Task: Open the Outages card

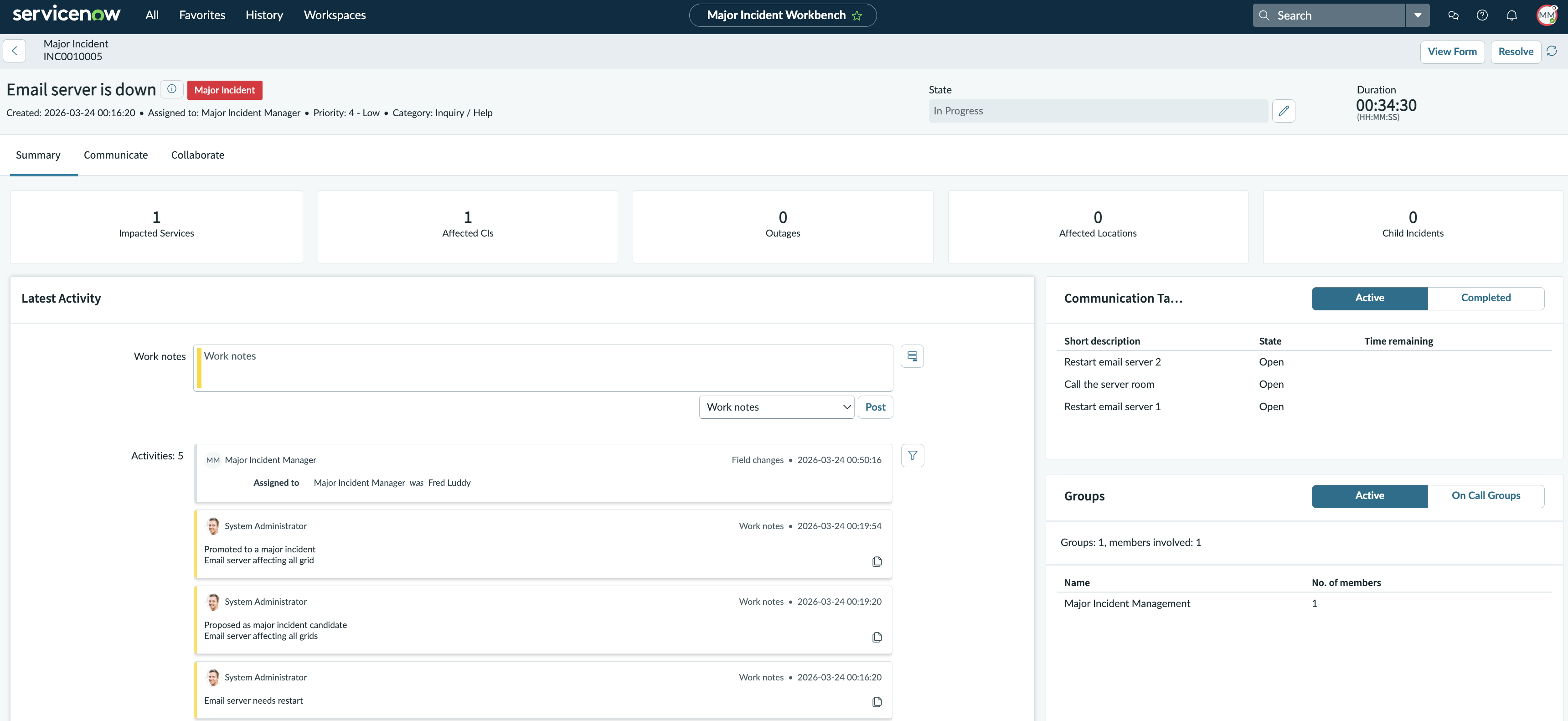Action: click(783, 227)
